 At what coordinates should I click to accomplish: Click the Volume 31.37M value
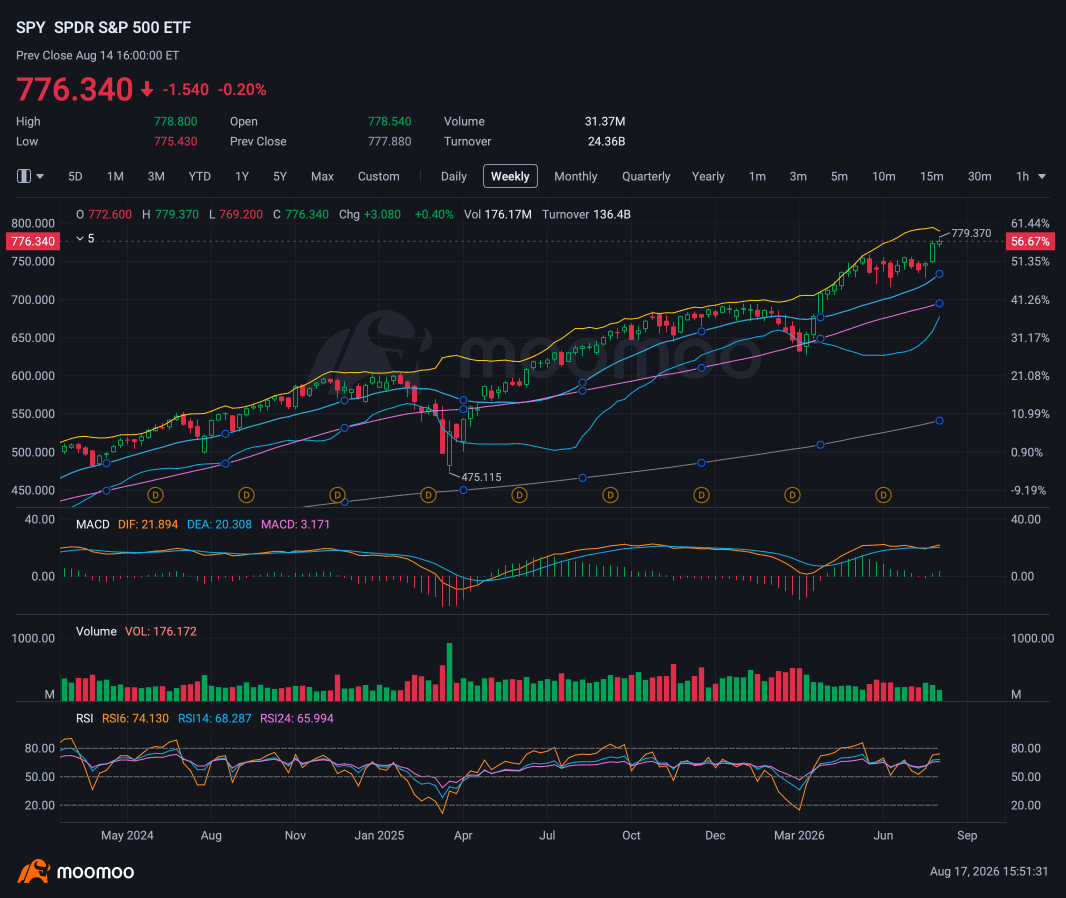coord(604,121)
